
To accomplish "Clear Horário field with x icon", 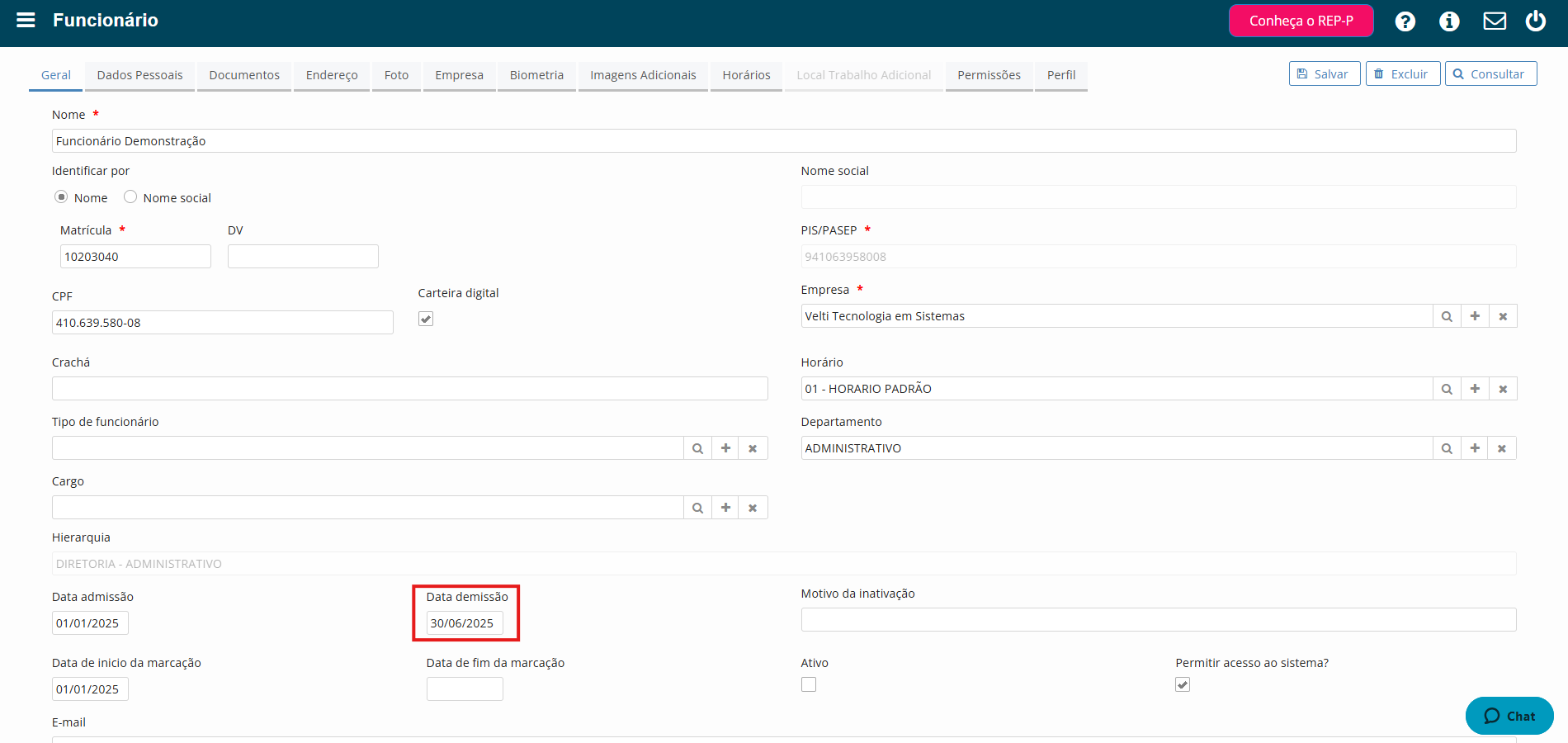I will pos(1503,389).
